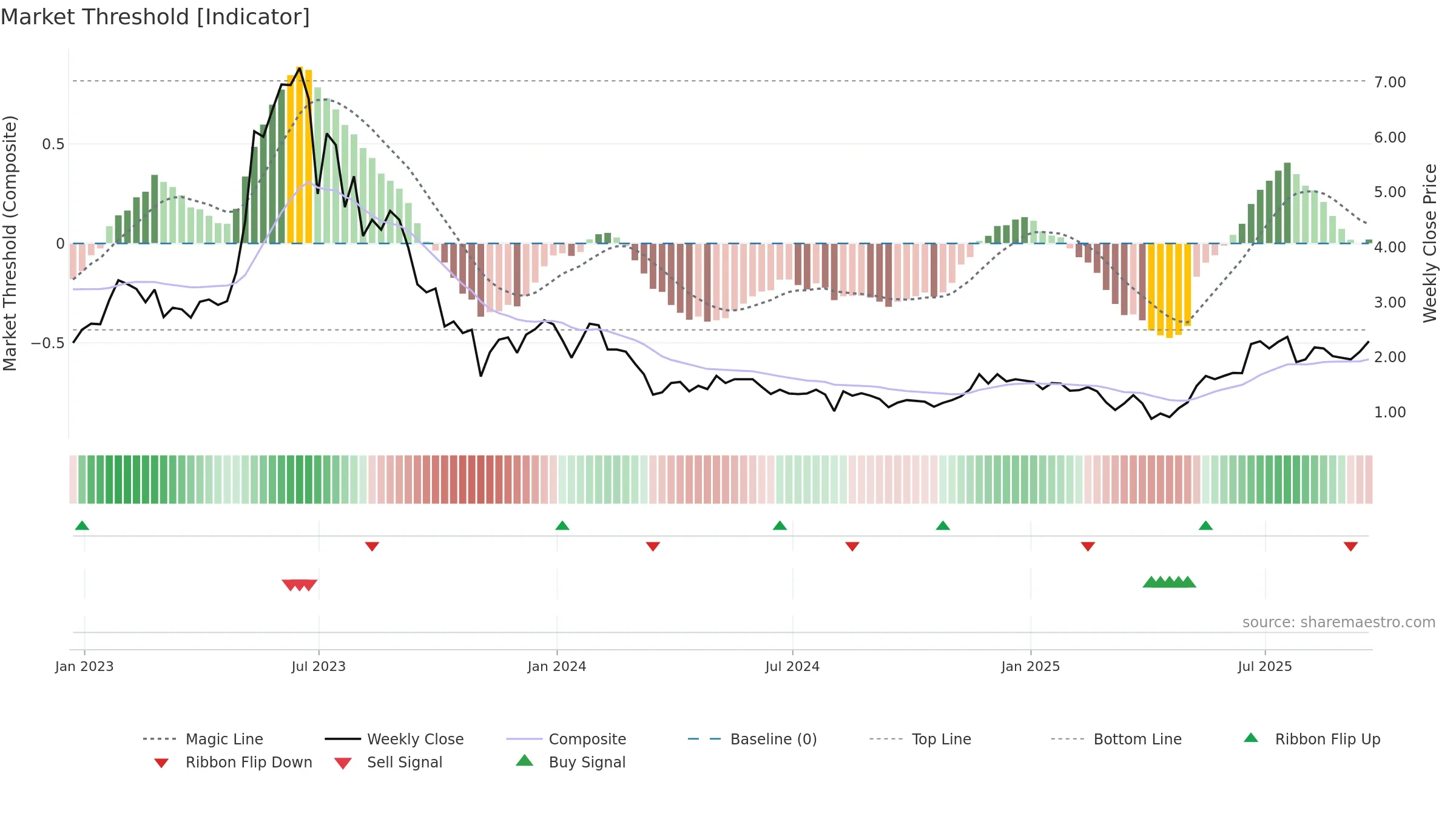Click the Jan 2024 x-axis label
The image size is (1456, 819).
[x=557, y=666]
